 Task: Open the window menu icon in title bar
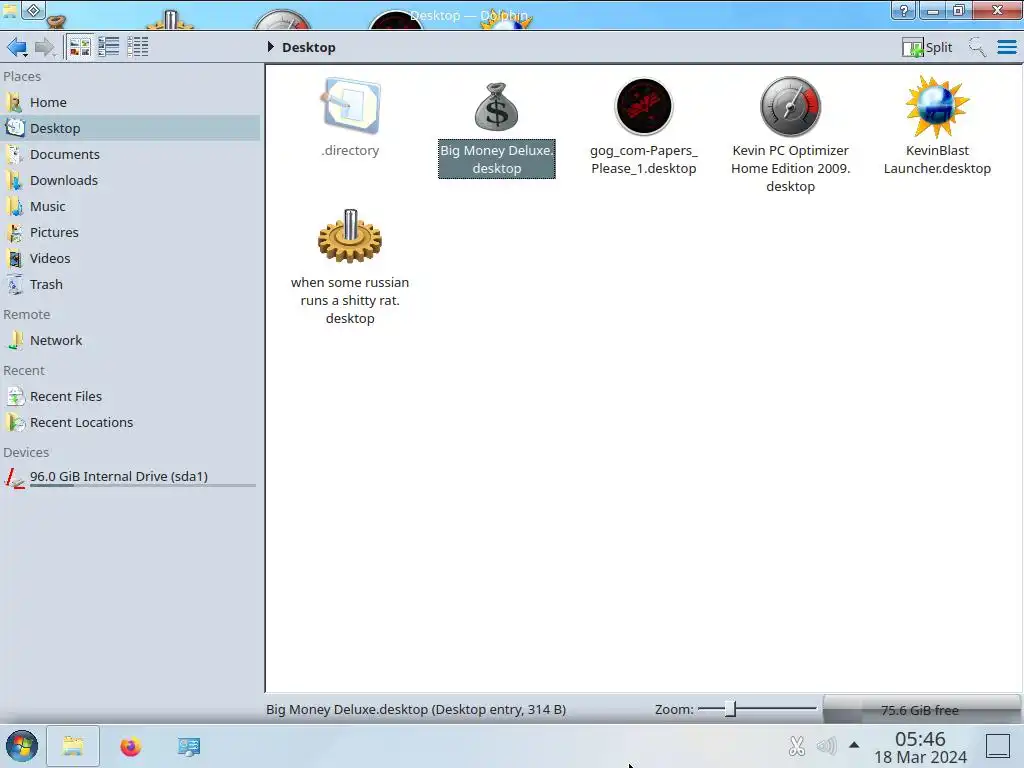tap(10, 10)
